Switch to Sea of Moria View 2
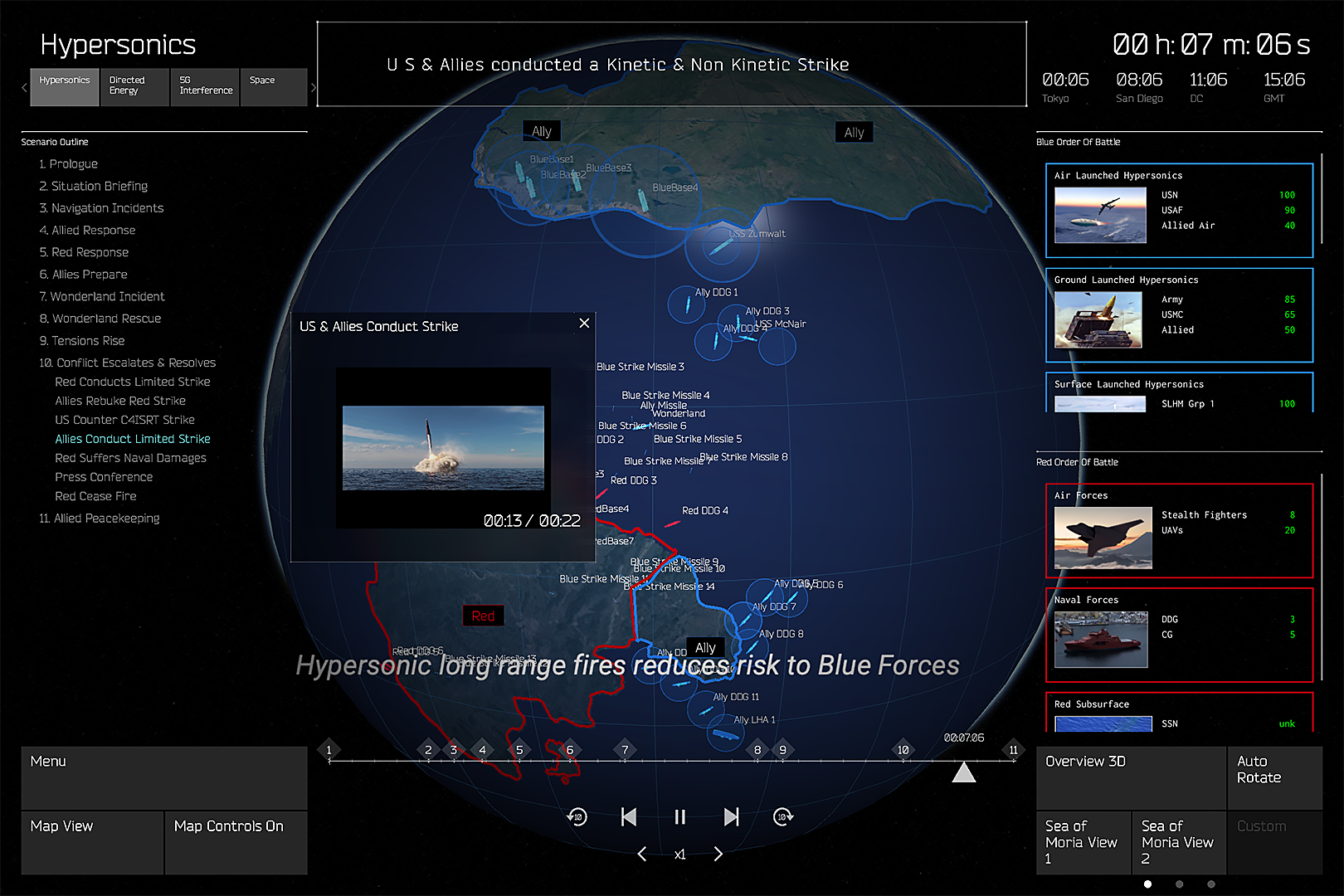Viewport: 1344px width, 896px height. click(1179, 843)
